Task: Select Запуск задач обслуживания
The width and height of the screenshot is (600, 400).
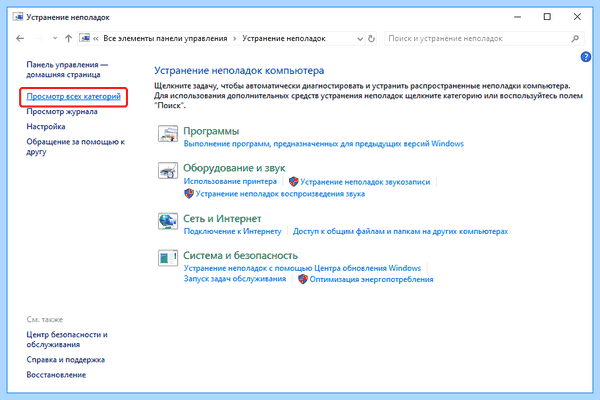Action: click(235, 279)
